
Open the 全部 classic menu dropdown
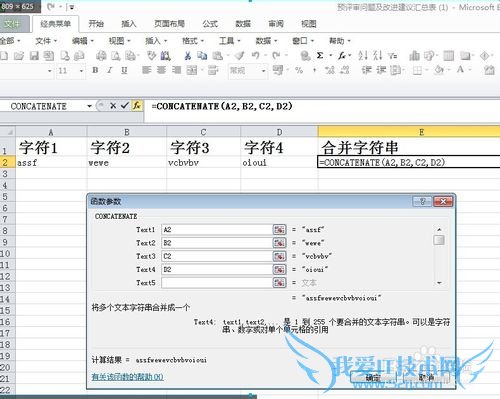pos(10,41)
